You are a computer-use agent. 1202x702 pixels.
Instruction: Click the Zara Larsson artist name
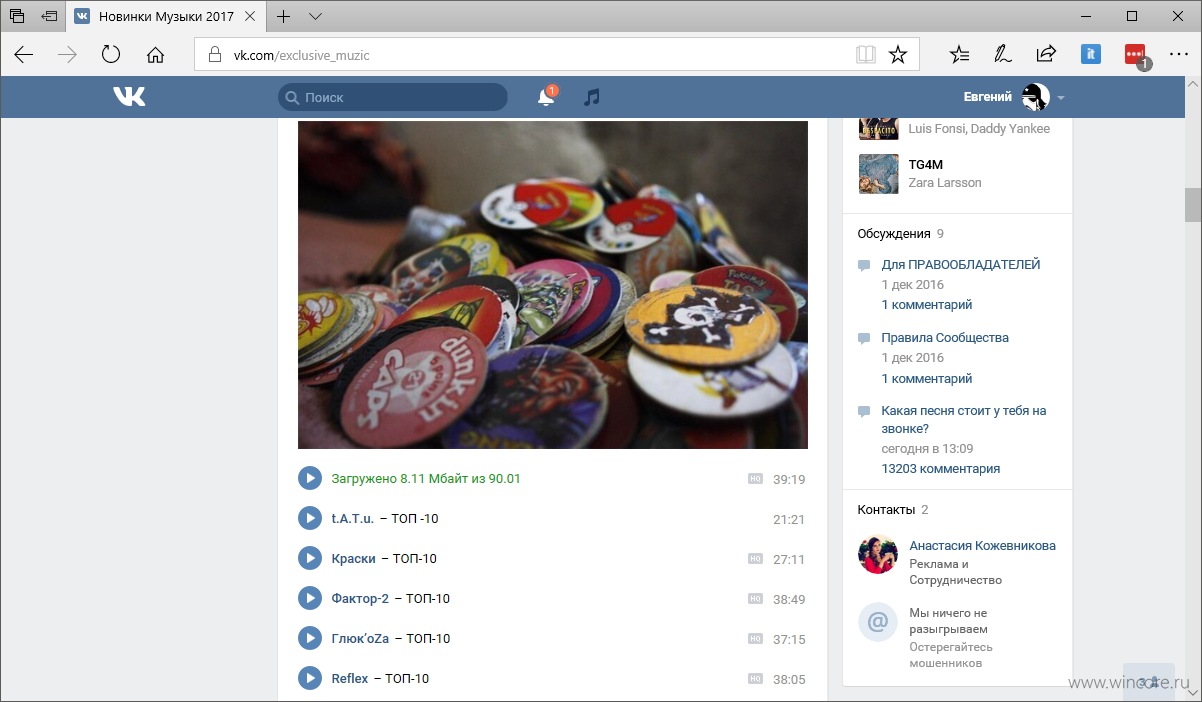945,183
